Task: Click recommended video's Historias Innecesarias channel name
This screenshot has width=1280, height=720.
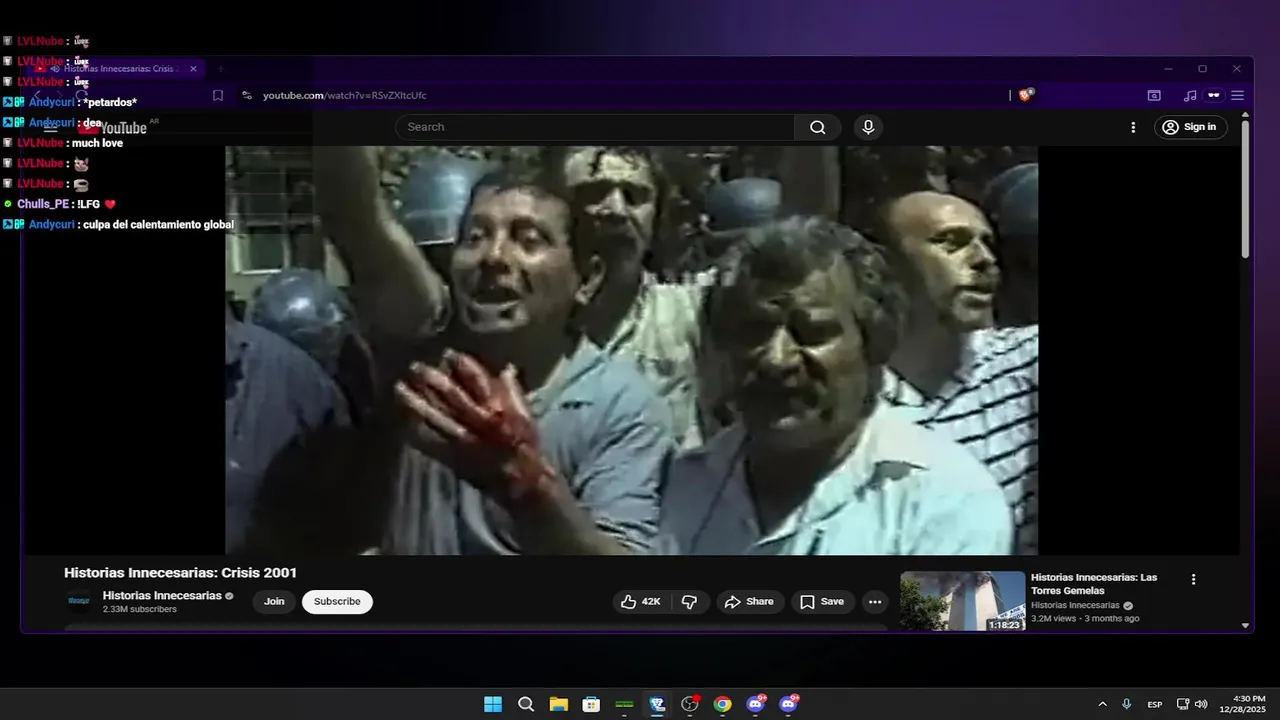Action: tap(1075, 605)
